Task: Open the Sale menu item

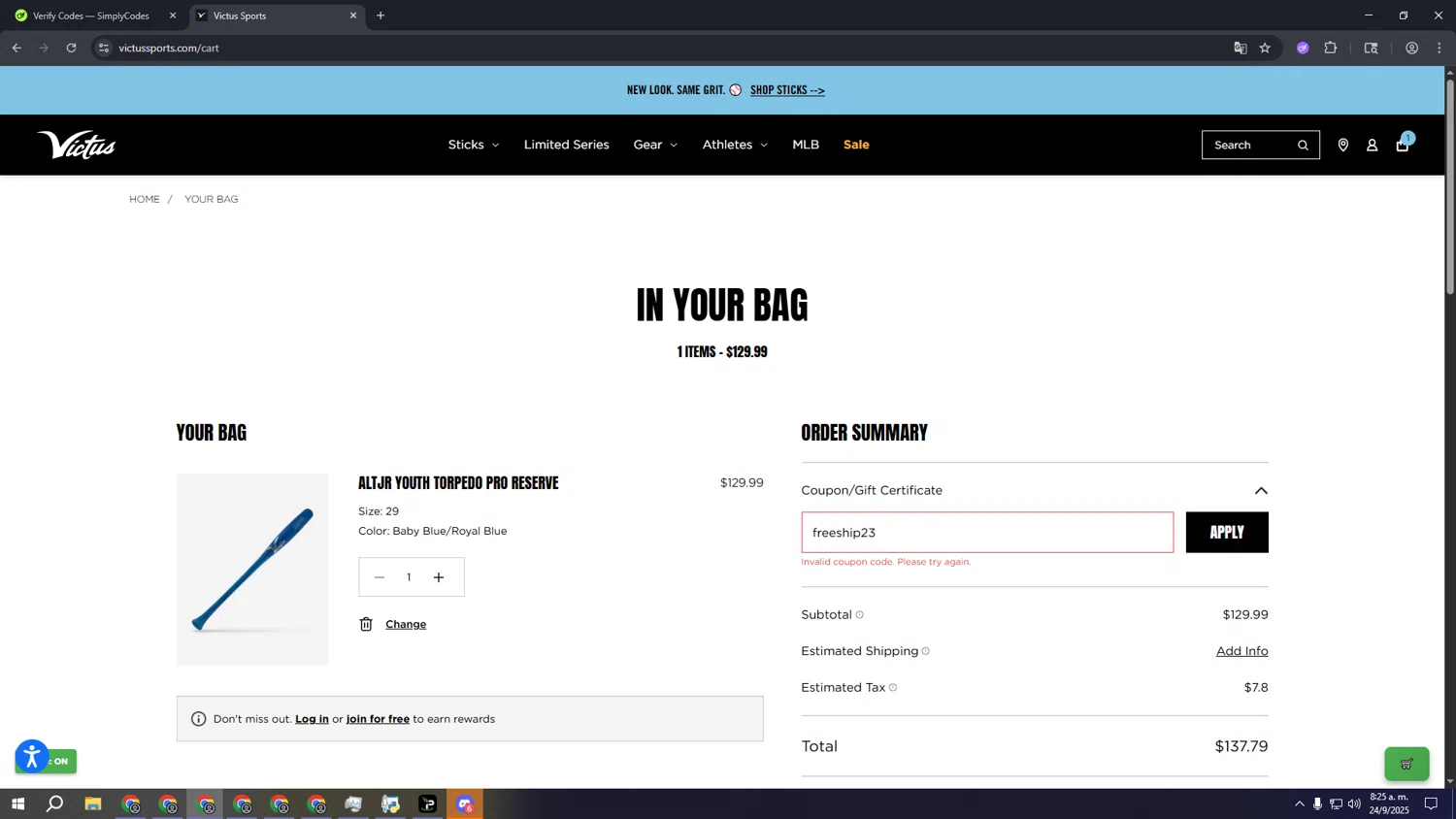Action: click(x=856, y=145)
